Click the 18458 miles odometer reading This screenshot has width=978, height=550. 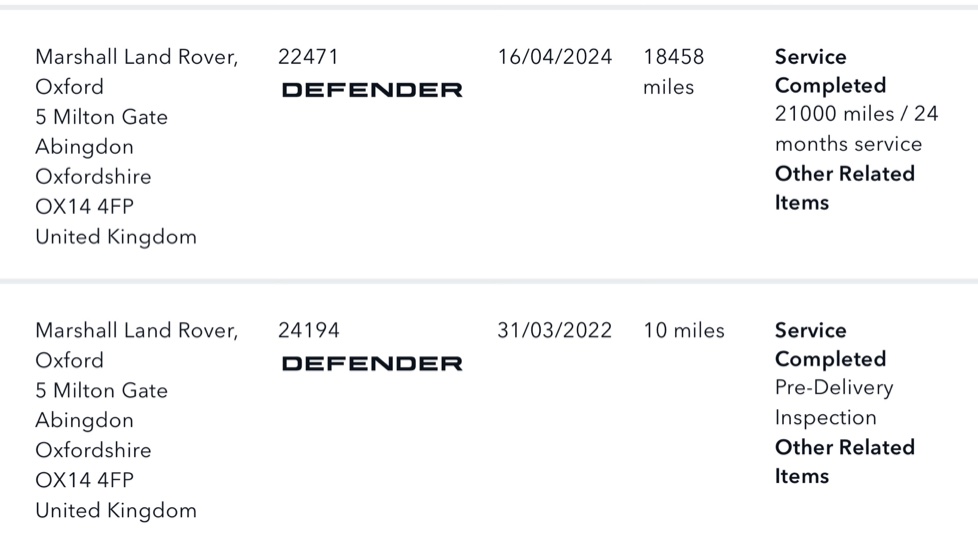click(x=673, y=71)
